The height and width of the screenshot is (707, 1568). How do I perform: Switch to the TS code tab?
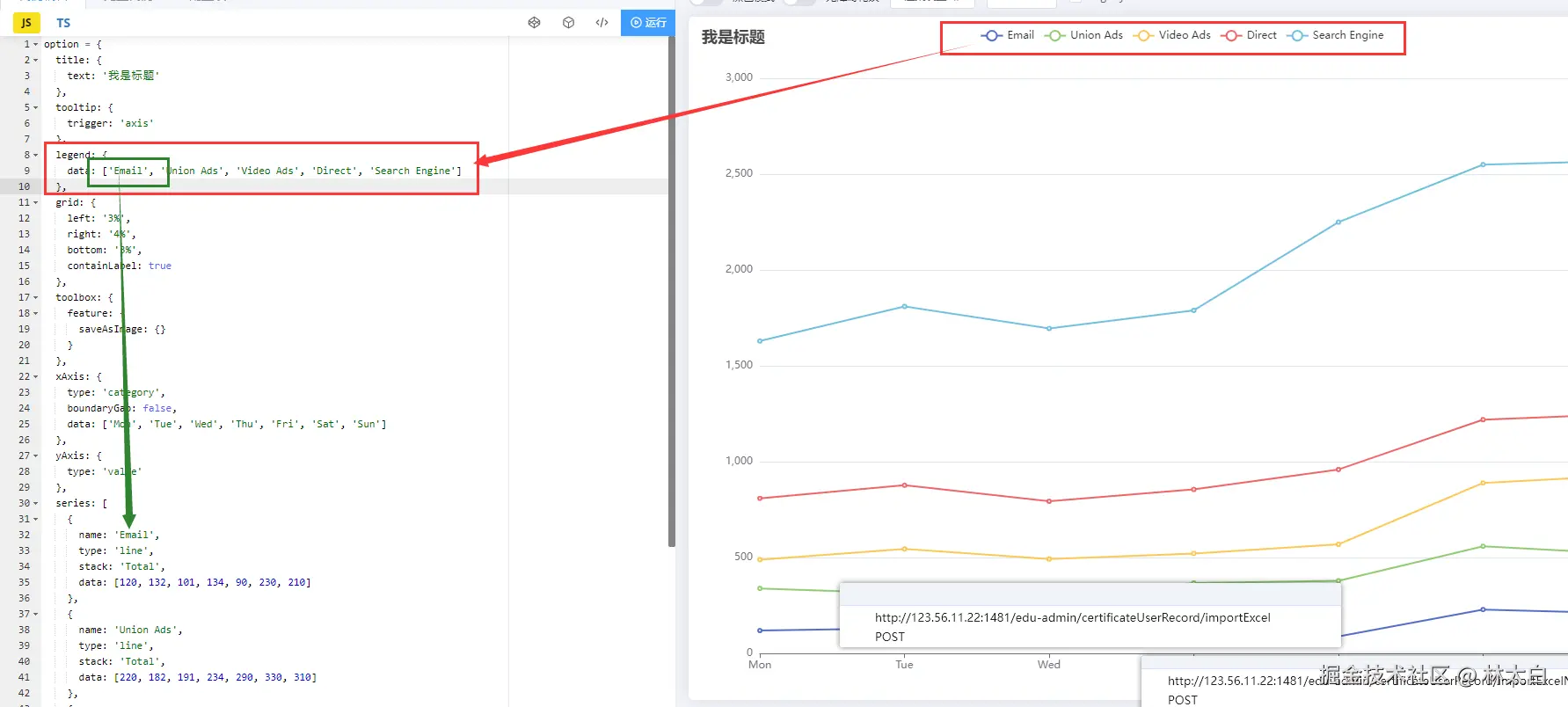63,23
